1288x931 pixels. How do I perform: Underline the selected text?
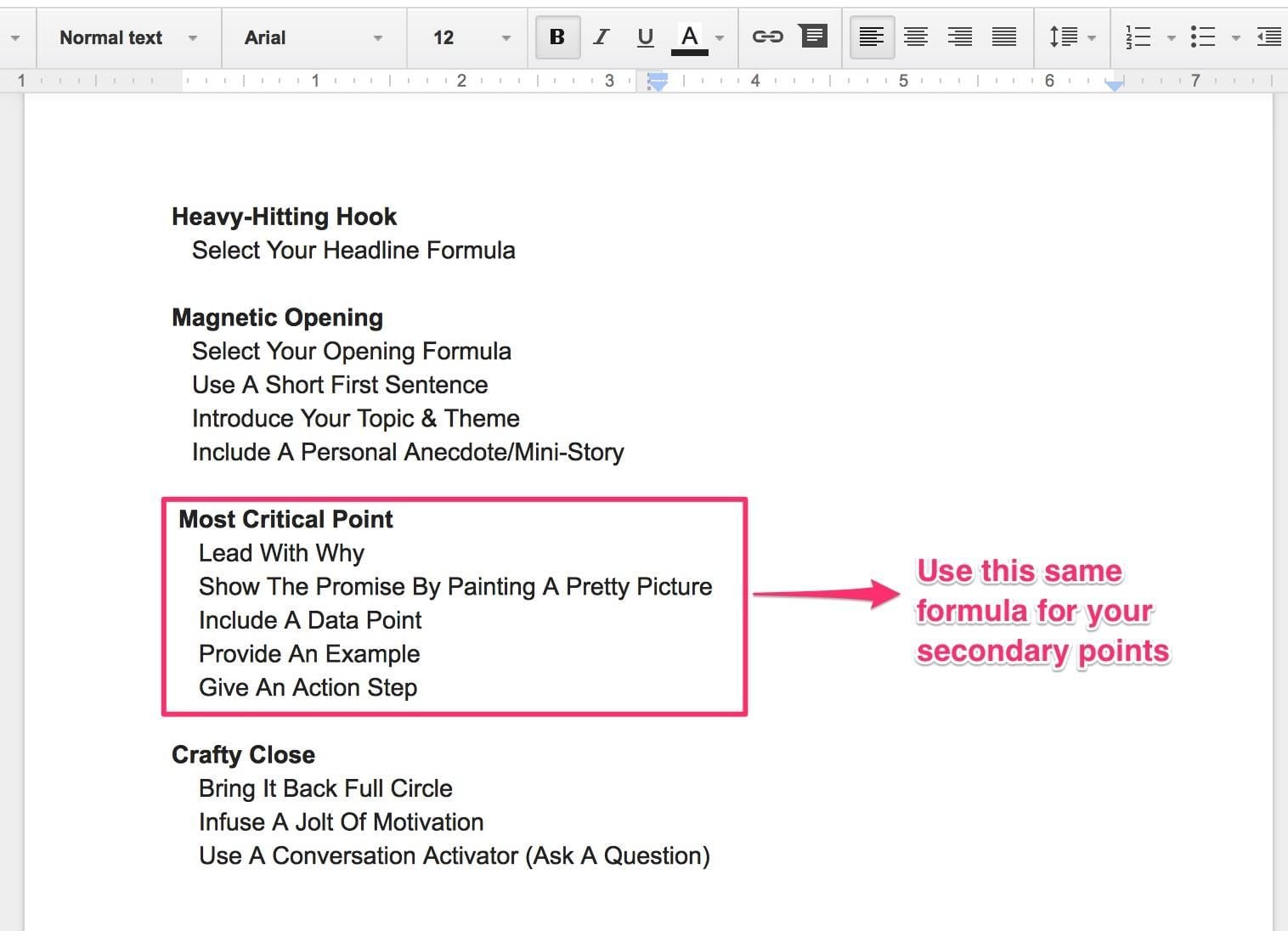(x=645, y=37)
